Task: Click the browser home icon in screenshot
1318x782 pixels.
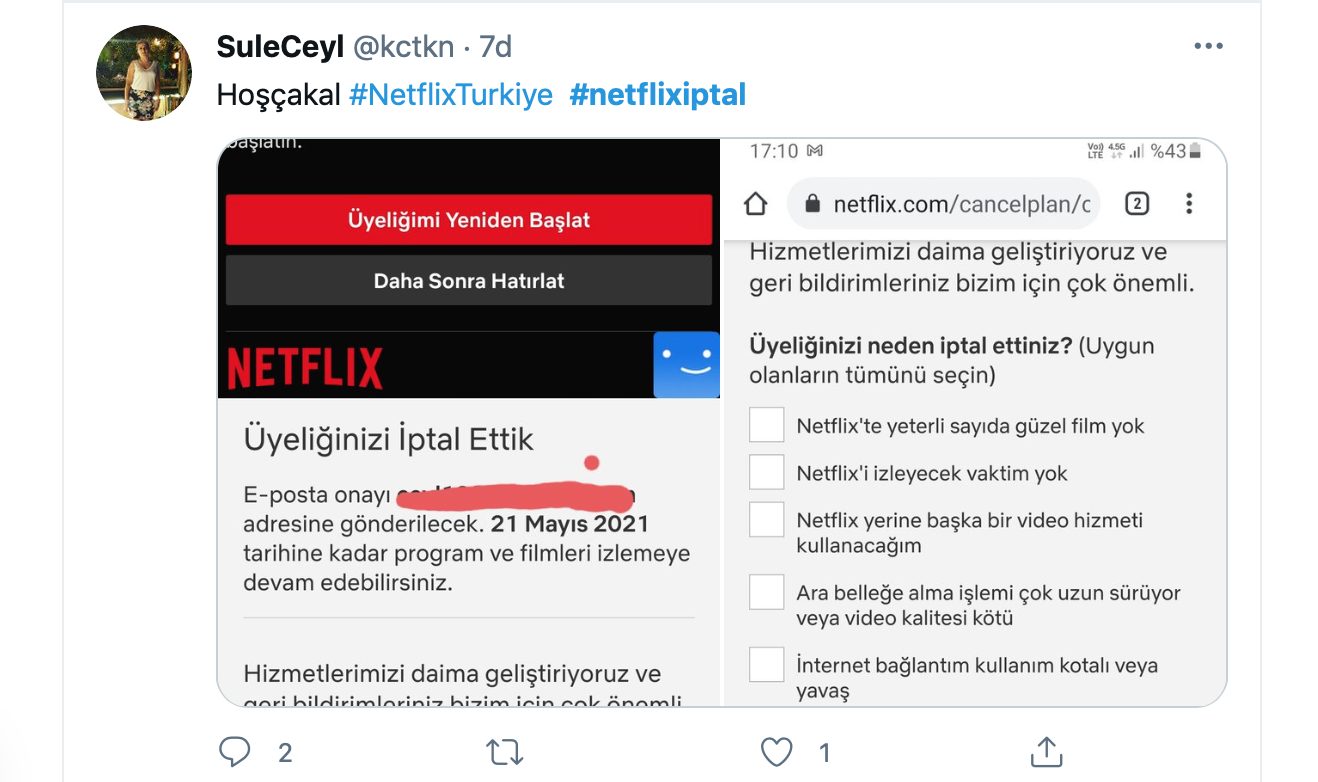Action: [x=756, y=204]
